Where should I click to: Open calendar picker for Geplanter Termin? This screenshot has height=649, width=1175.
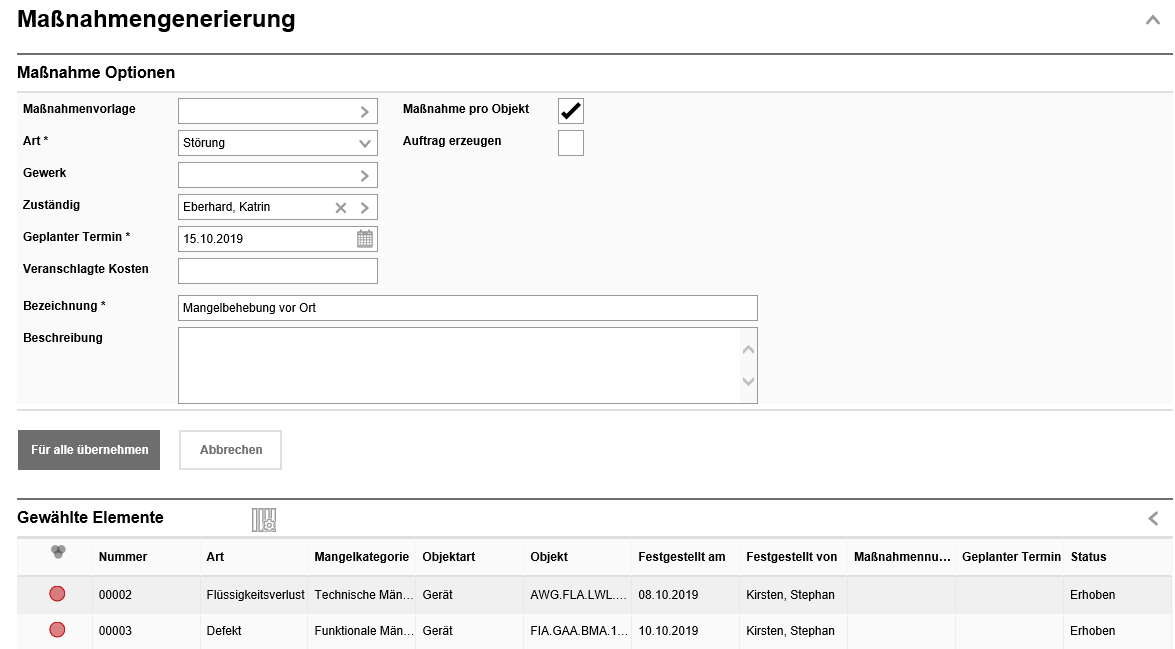tap(365, 239)
